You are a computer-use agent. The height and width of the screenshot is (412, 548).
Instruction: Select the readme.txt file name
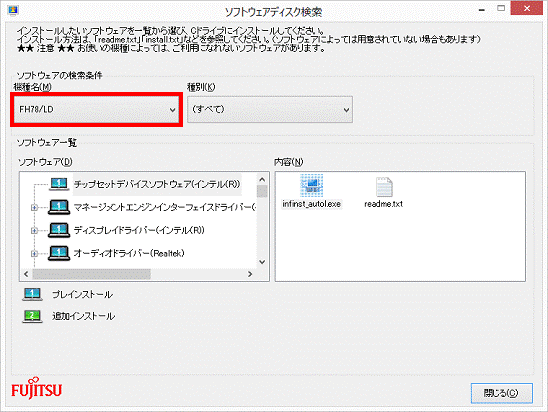coord(384,204)
